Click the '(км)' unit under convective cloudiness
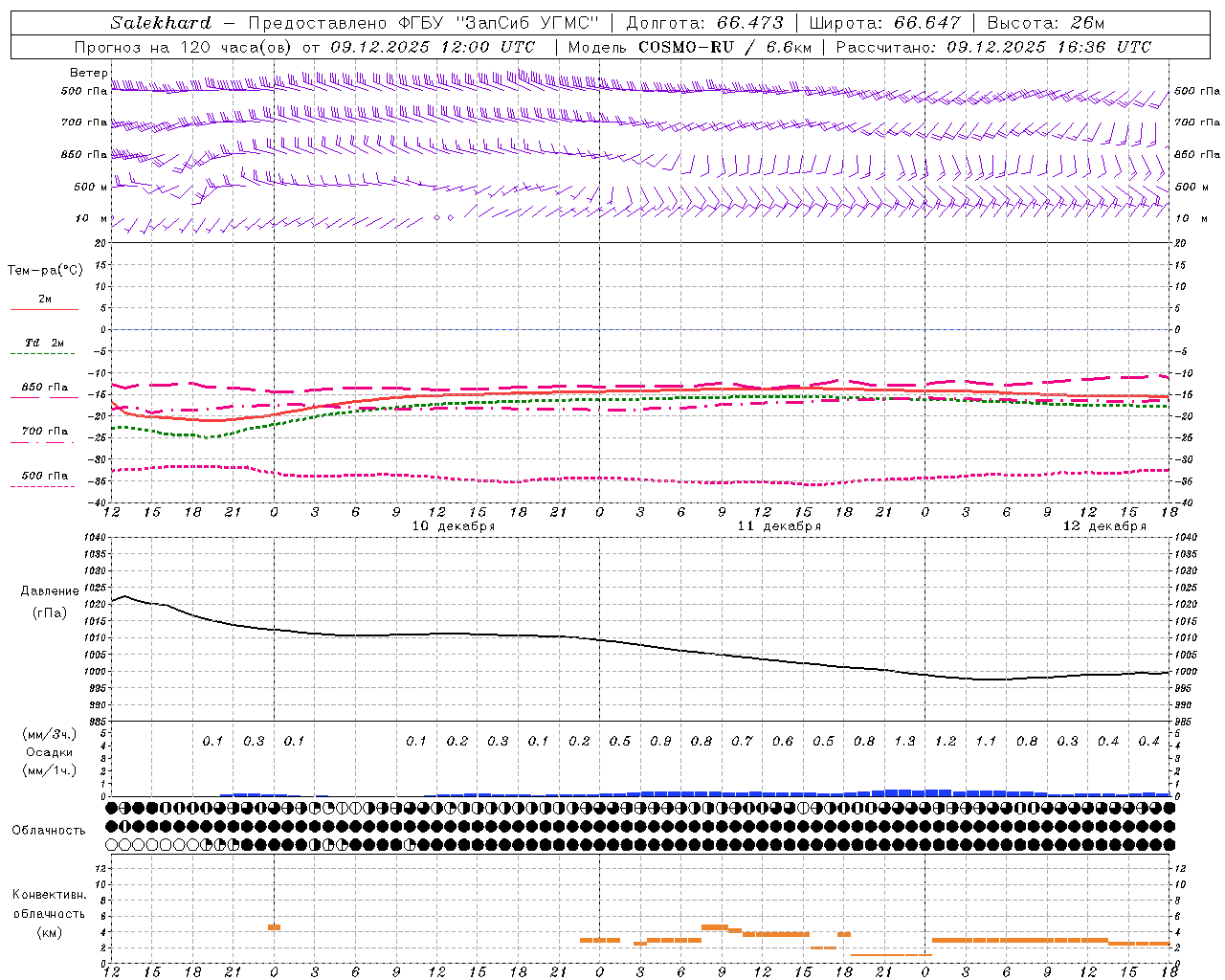 pyautogui.click(x=49, y=931)
